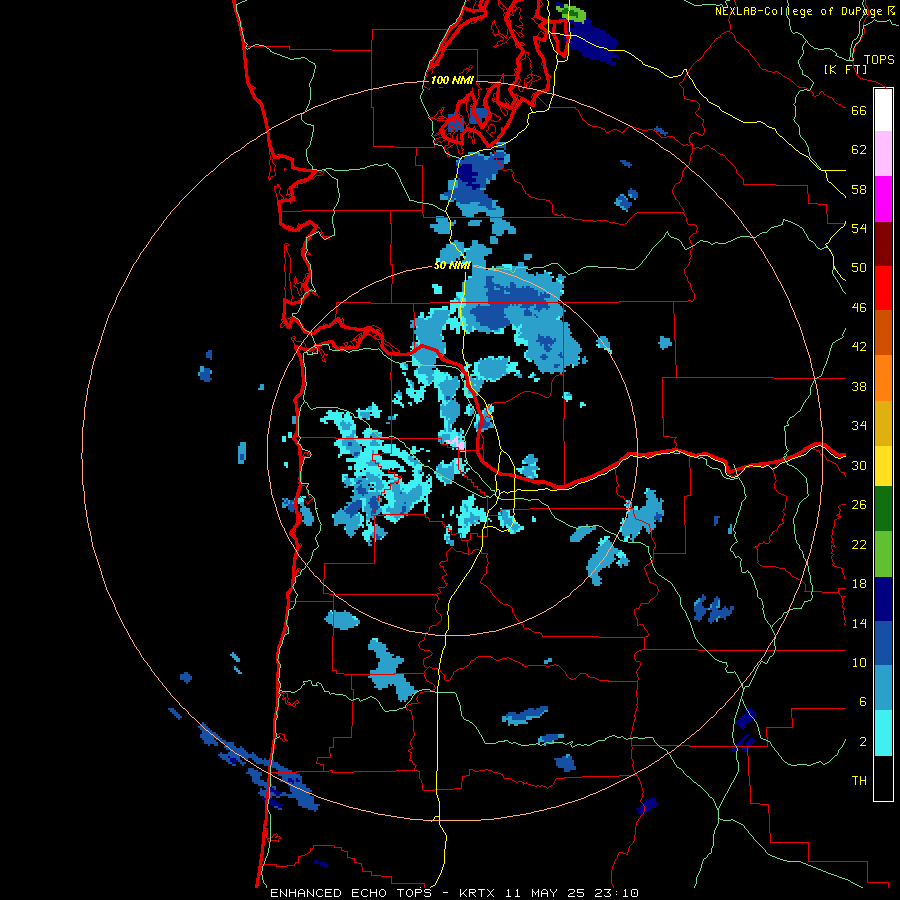
Task: Click the '30' legend value
Action: pos(859,465)
